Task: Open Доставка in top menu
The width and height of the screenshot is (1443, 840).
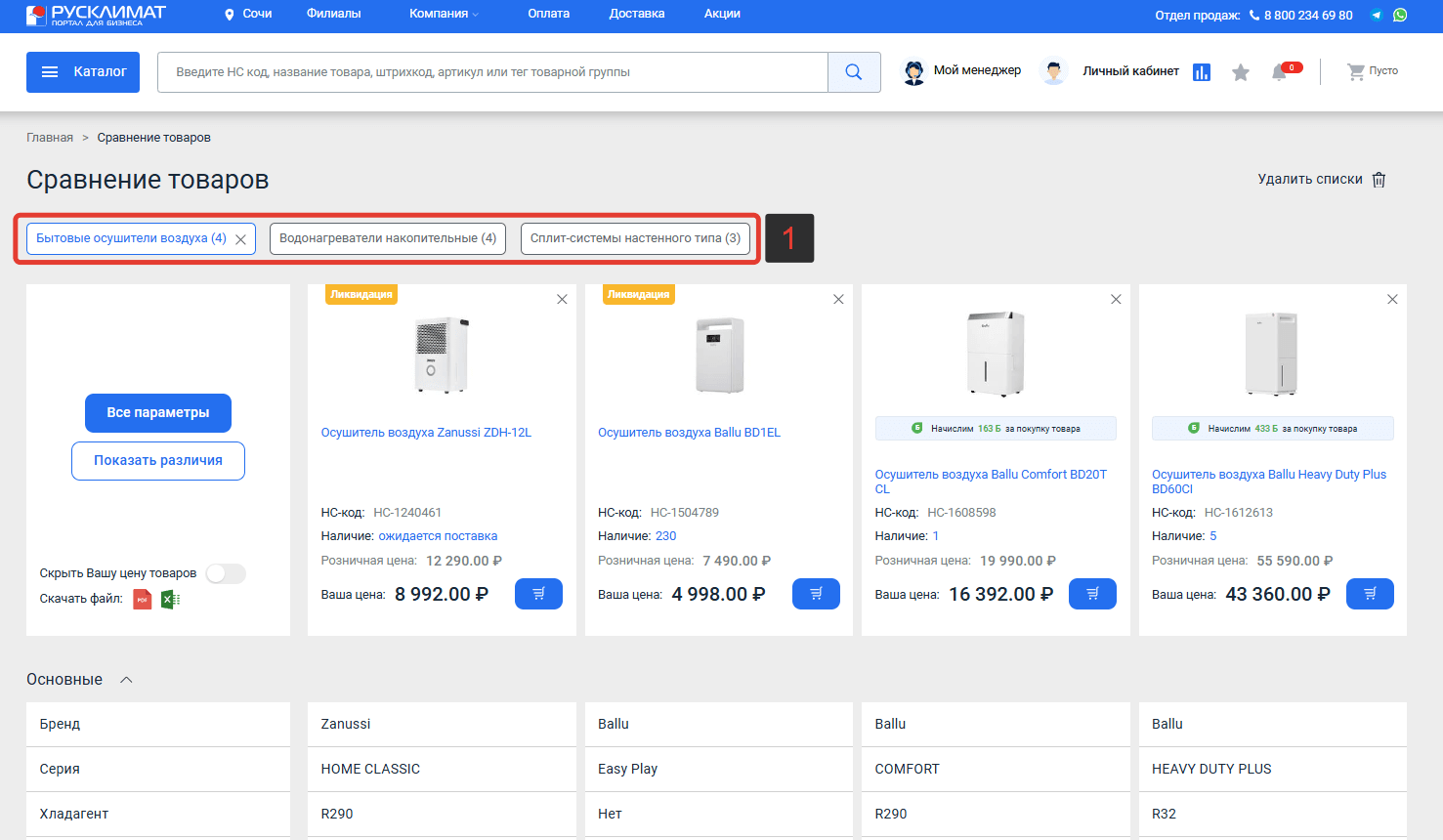Action: [x=637, y=14]
